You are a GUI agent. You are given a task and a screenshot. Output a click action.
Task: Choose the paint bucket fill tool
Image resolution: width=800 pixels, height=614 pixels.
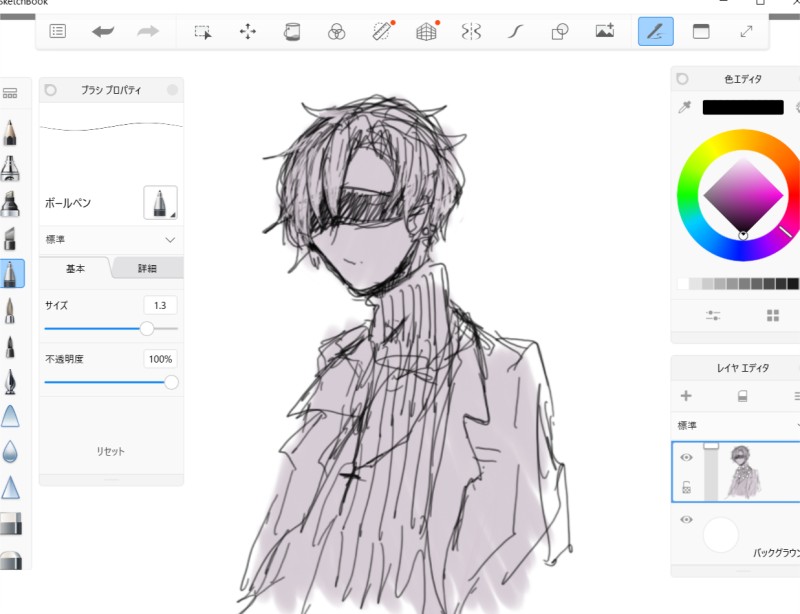(292, 32)
